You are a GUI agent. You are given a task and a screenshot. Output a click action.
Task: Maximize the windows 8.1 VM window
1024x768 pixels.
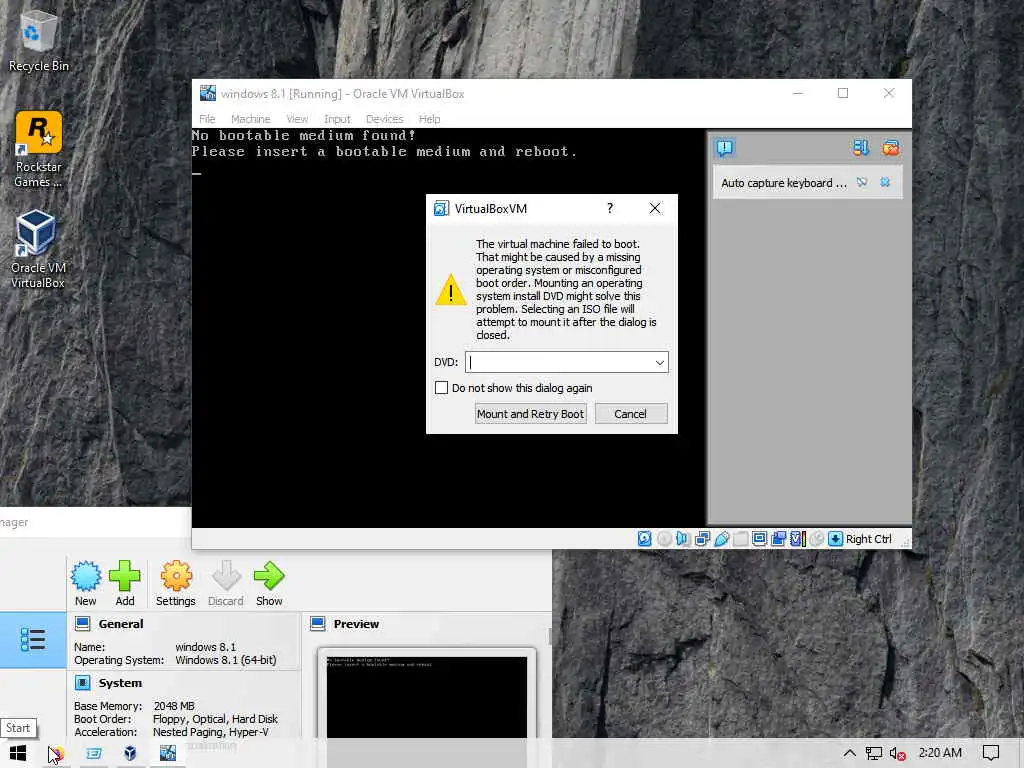click(843, 93)
